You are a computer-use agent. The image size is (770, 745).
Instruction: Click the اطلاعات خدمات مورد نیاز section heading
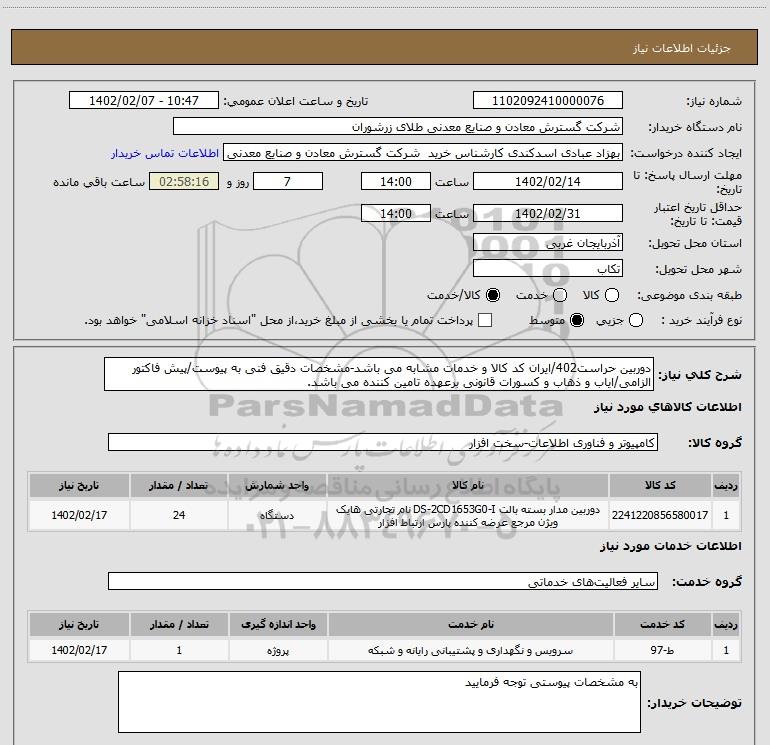tap(670, 546)
